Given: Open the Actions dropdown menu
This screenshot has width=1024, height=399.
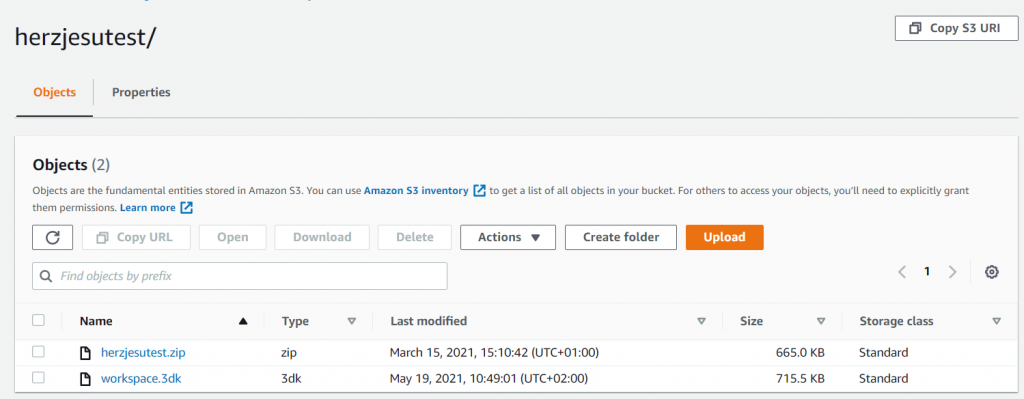Looking at the screenshot, I should (x=508, y=238).
